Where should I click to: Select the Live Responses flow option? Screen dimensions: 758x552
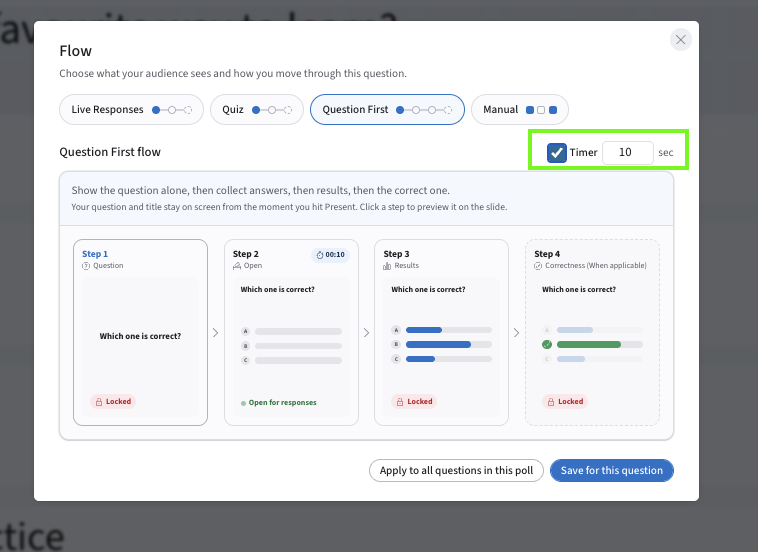coord(131,110)
